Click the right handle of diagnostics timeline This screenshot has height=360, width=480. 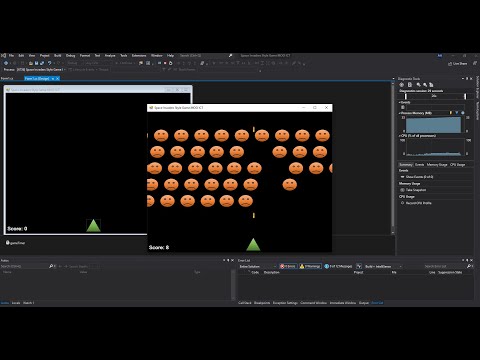click(x=465, y=96)
